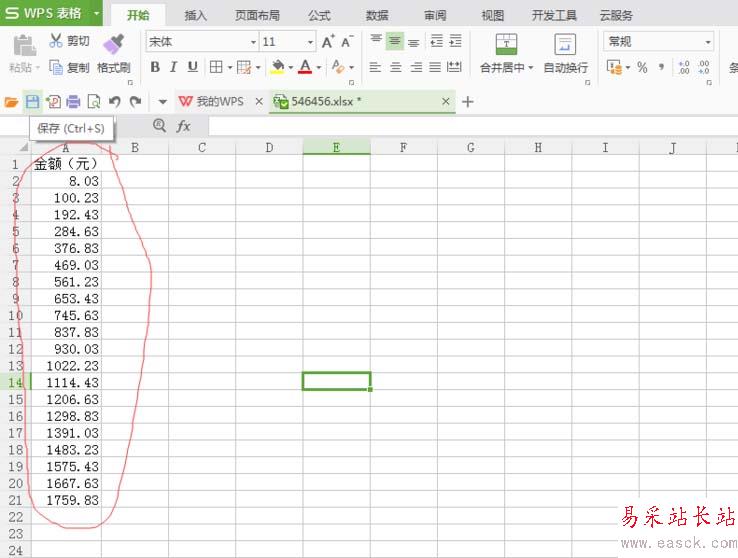Click the open folder icon
The width and height of the screenshot is (738, 558).
click(x=11, y=102)
